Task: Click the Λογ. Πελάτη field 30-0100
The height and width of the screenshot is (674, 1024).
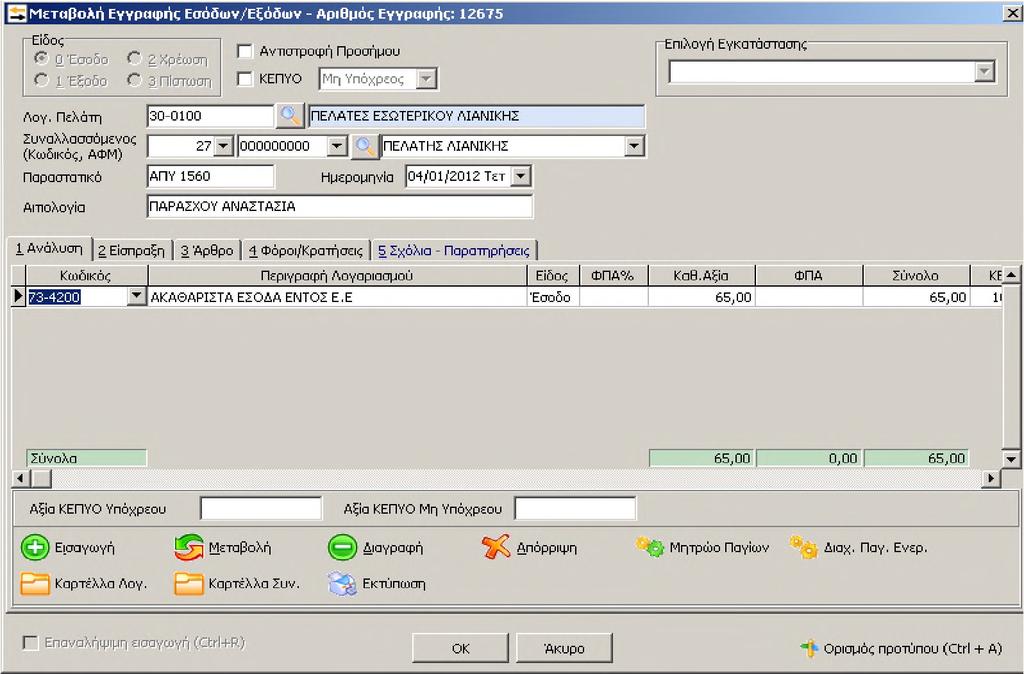Action: click(x=210, y=116)
